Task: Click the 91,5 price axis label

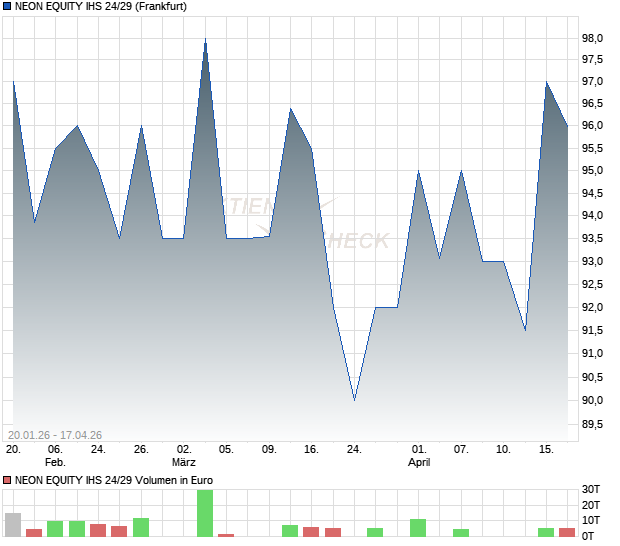Action: point(592,331)
